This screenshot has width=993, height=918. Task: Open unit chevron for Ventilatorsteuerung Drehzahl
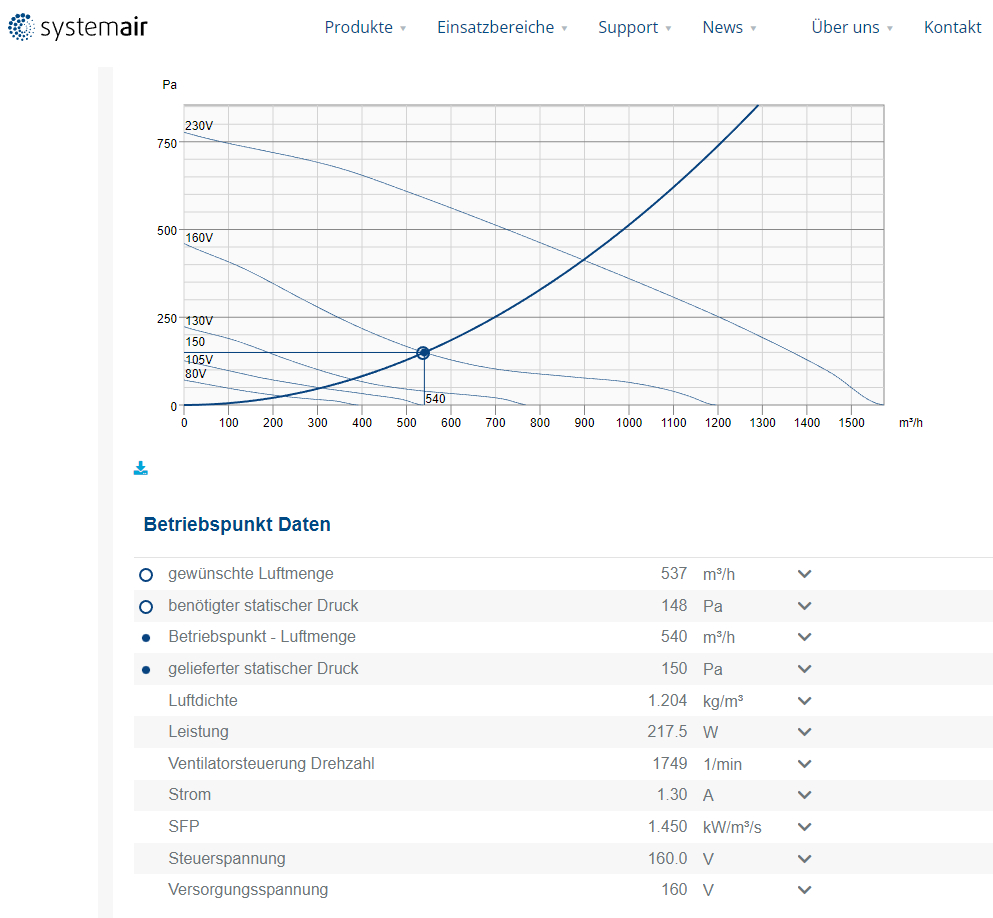click(x=804, y=764)
